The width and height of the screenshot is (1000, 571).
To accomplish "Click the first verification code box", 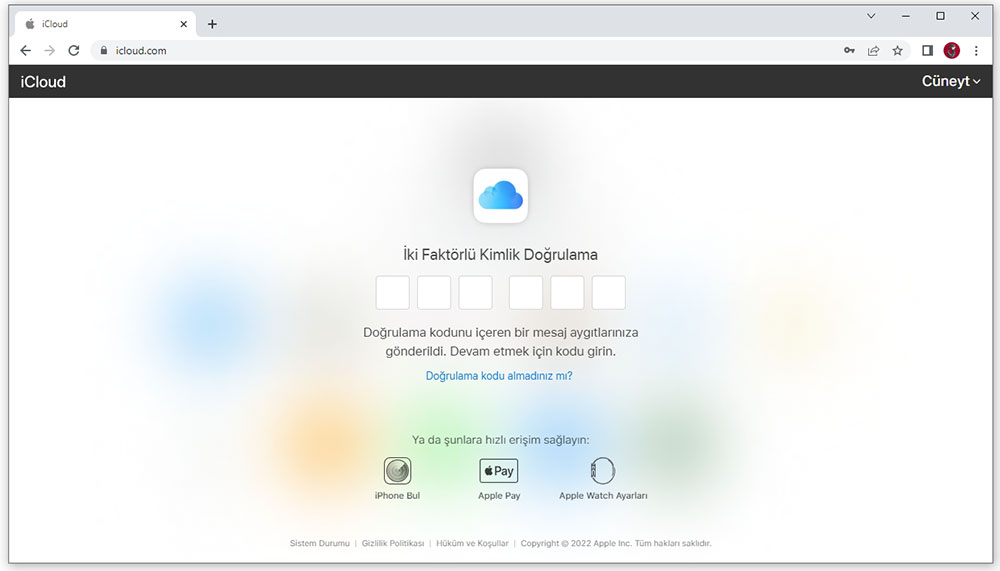I will (392, 293).
